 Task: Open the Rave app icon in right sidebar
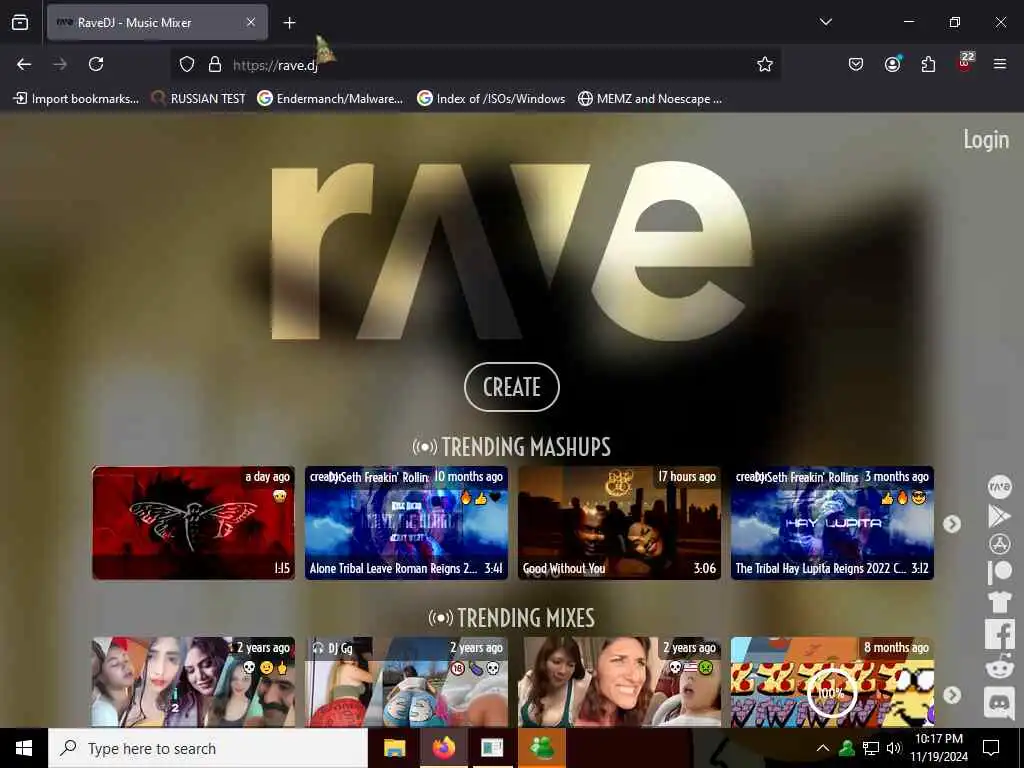tap(999, 487)
